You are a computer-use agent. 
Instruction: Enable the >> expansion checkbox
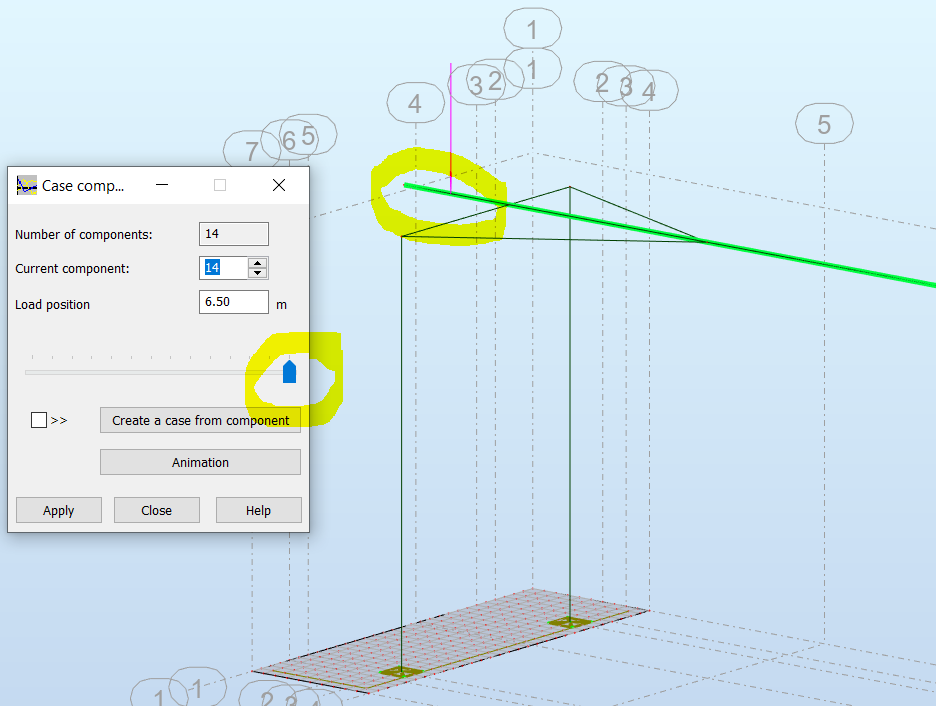coord(36,420)
